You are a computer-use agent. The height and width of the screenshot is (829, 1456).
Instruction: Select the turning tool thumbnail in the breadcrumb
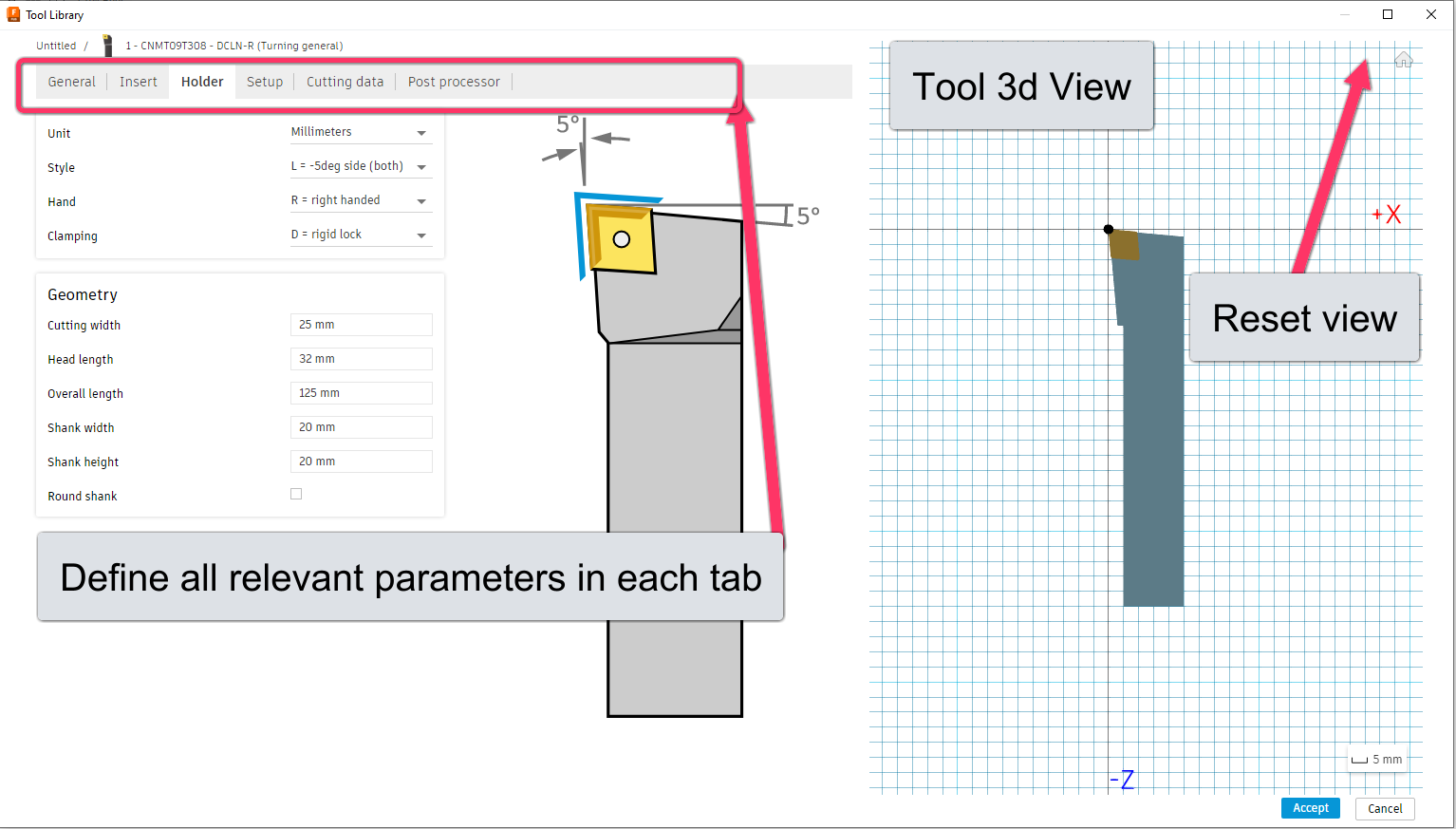point(106,45)
